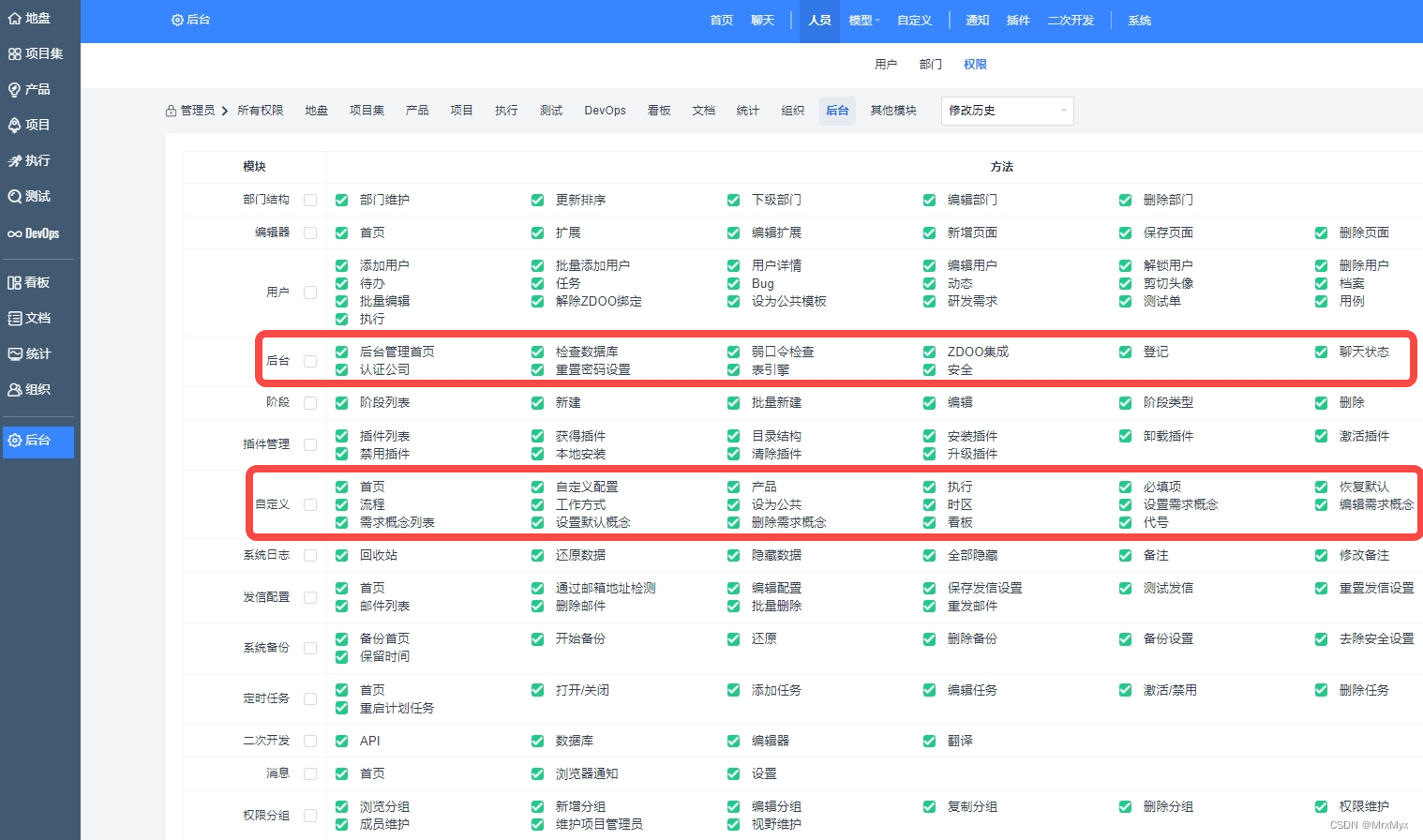Click the 管理员 lock breadcrumb
1423x840 pixels.
[x=190, y=111]
